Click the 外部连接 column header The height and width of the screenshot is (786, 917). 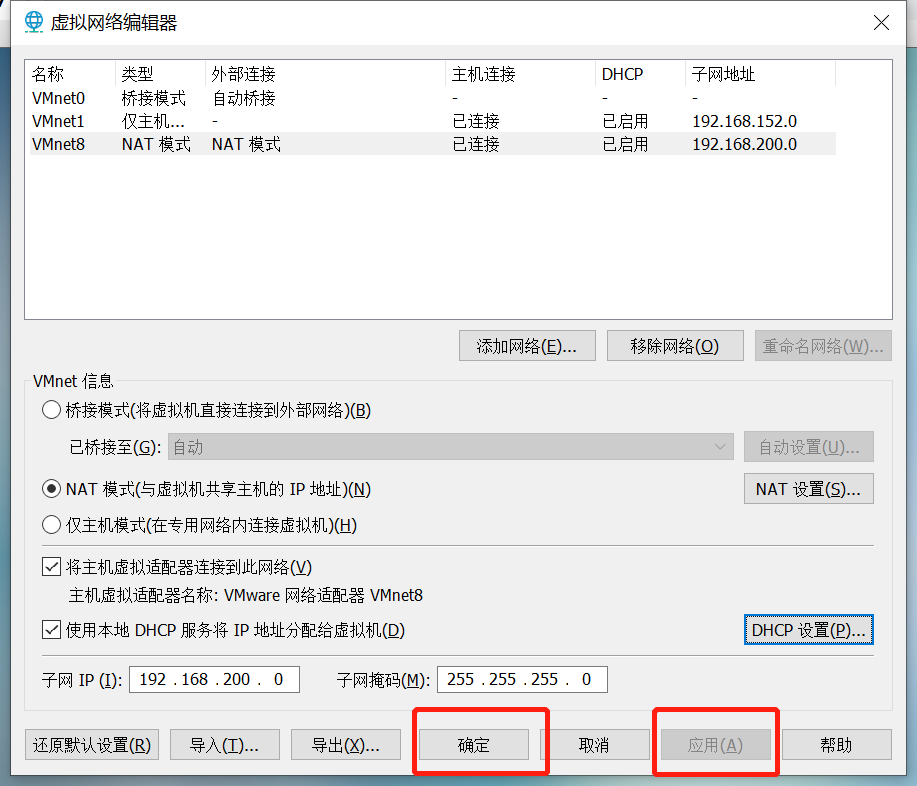pos(326,74)
